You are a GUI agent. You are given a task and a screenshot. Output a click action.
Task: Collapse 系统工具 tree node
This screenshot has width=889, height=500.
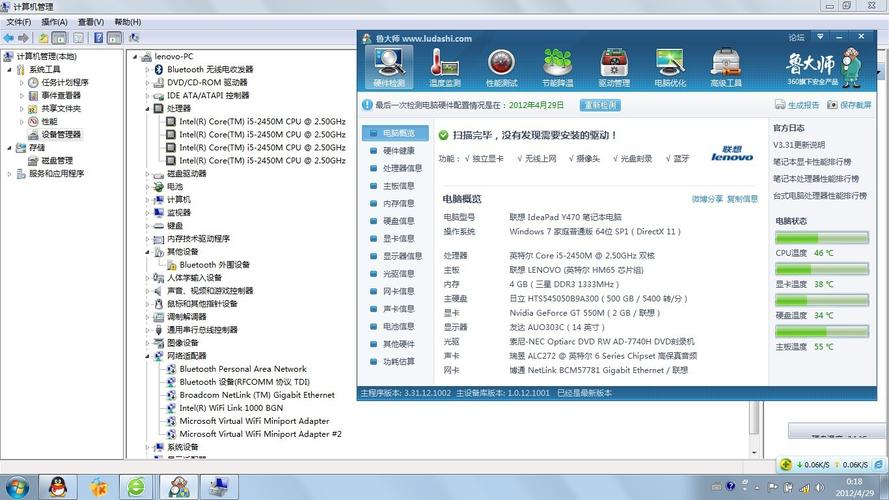pos(9,69)
